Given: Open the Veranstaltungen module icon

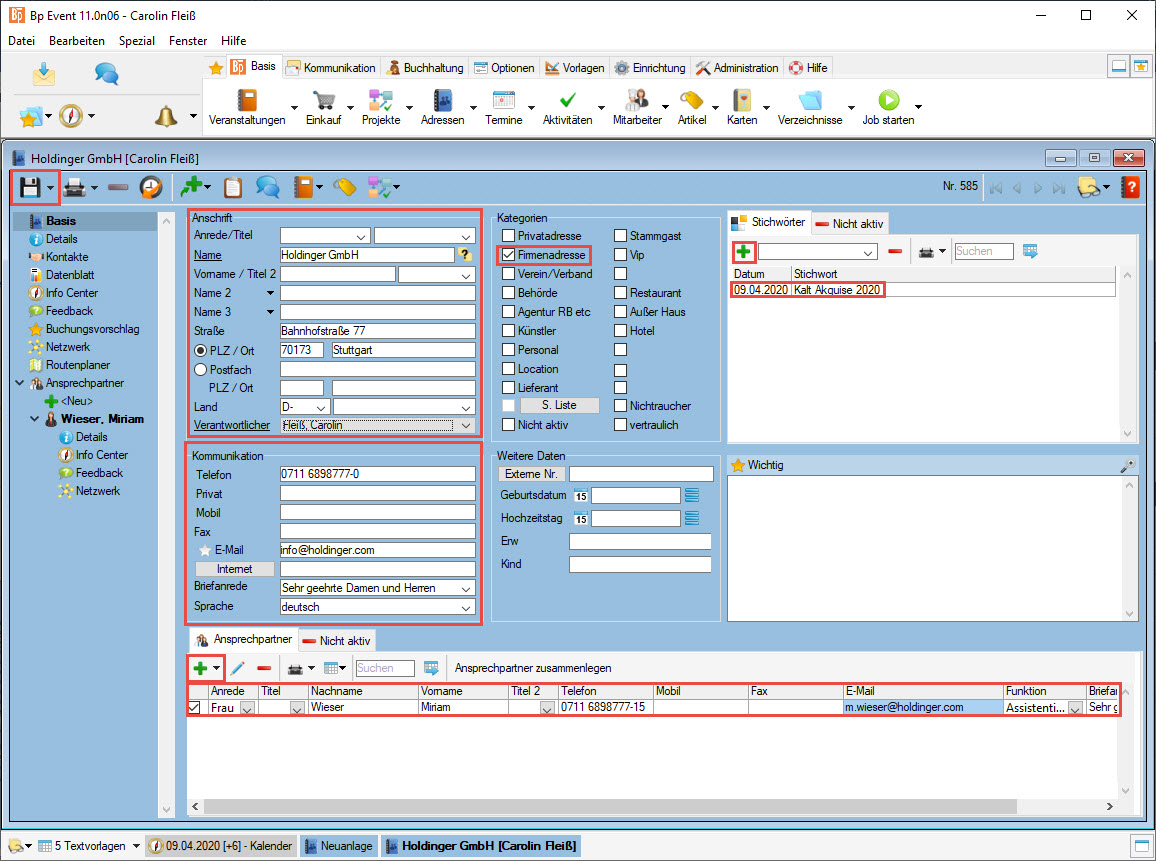Looking at the screenshot, I should [x=246, y=101].
